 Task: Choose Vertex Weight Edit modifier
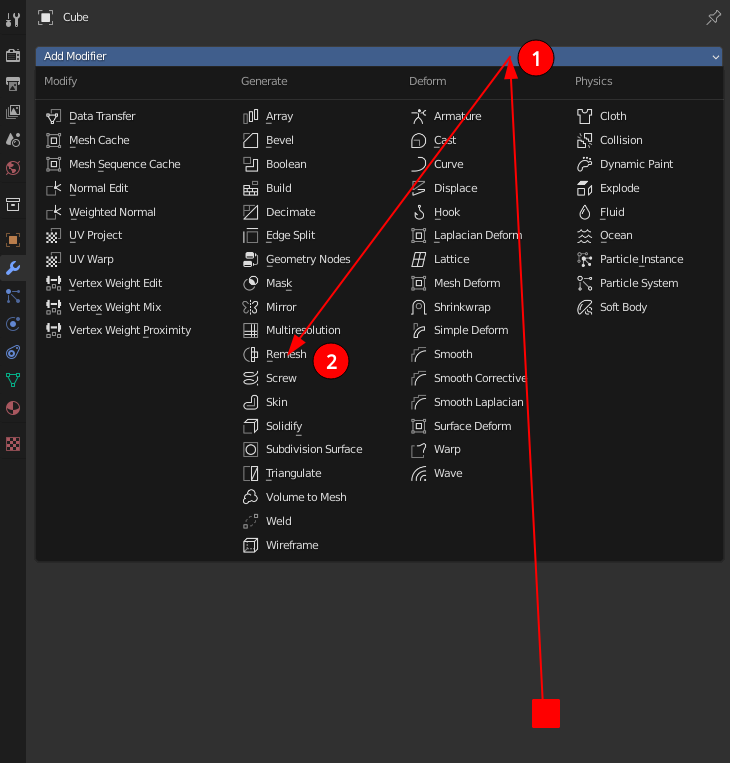coord(104,283)
